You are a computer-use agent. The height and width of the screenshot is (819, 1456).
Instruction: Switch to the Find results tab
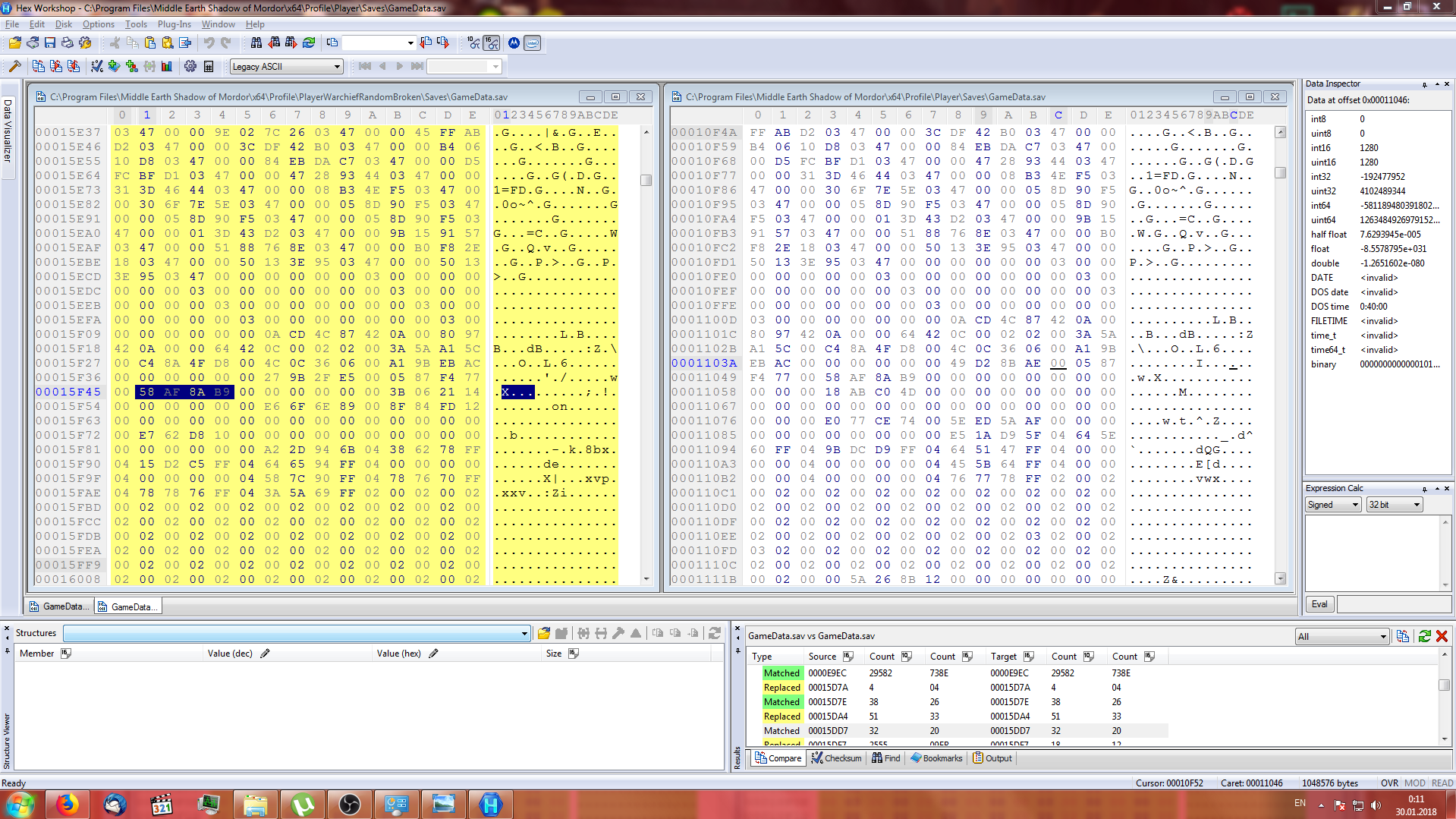pyautogui.click(x=885, y=758)
